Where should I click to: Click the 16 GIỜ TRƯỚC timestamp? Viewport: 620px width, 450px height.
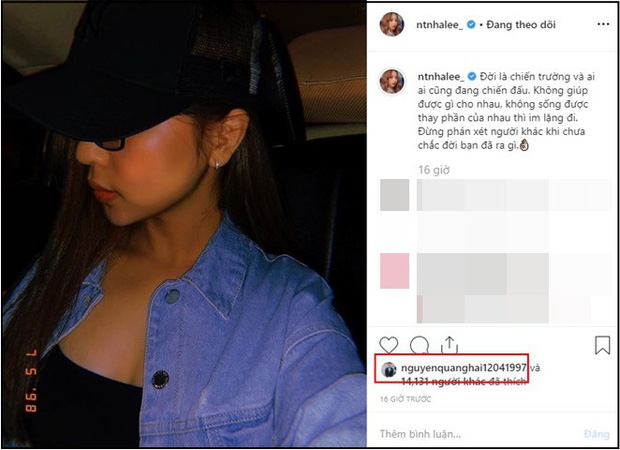(405, 399)
